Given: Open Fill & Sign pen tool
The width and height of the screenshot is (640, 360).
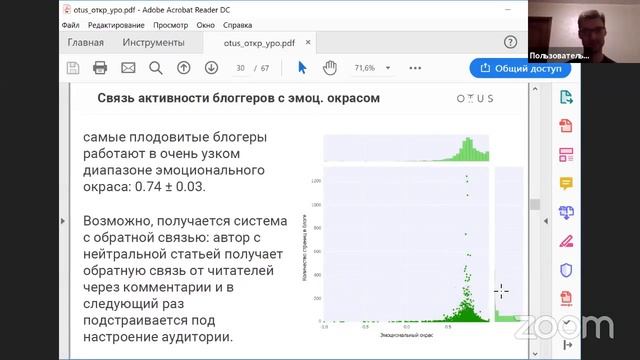Looking at the screenshot, I should 566,241.
